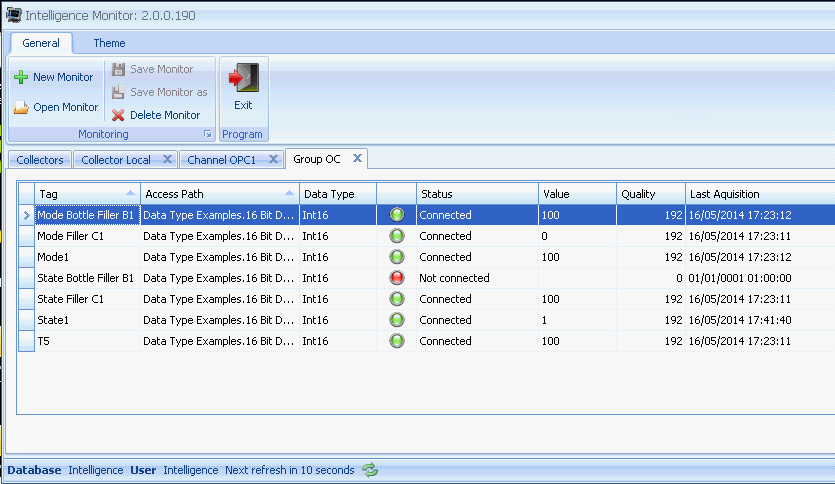This screenshot has width=835, height=484.
Task: Close the Collector Local tab
Action: (167, 159)
